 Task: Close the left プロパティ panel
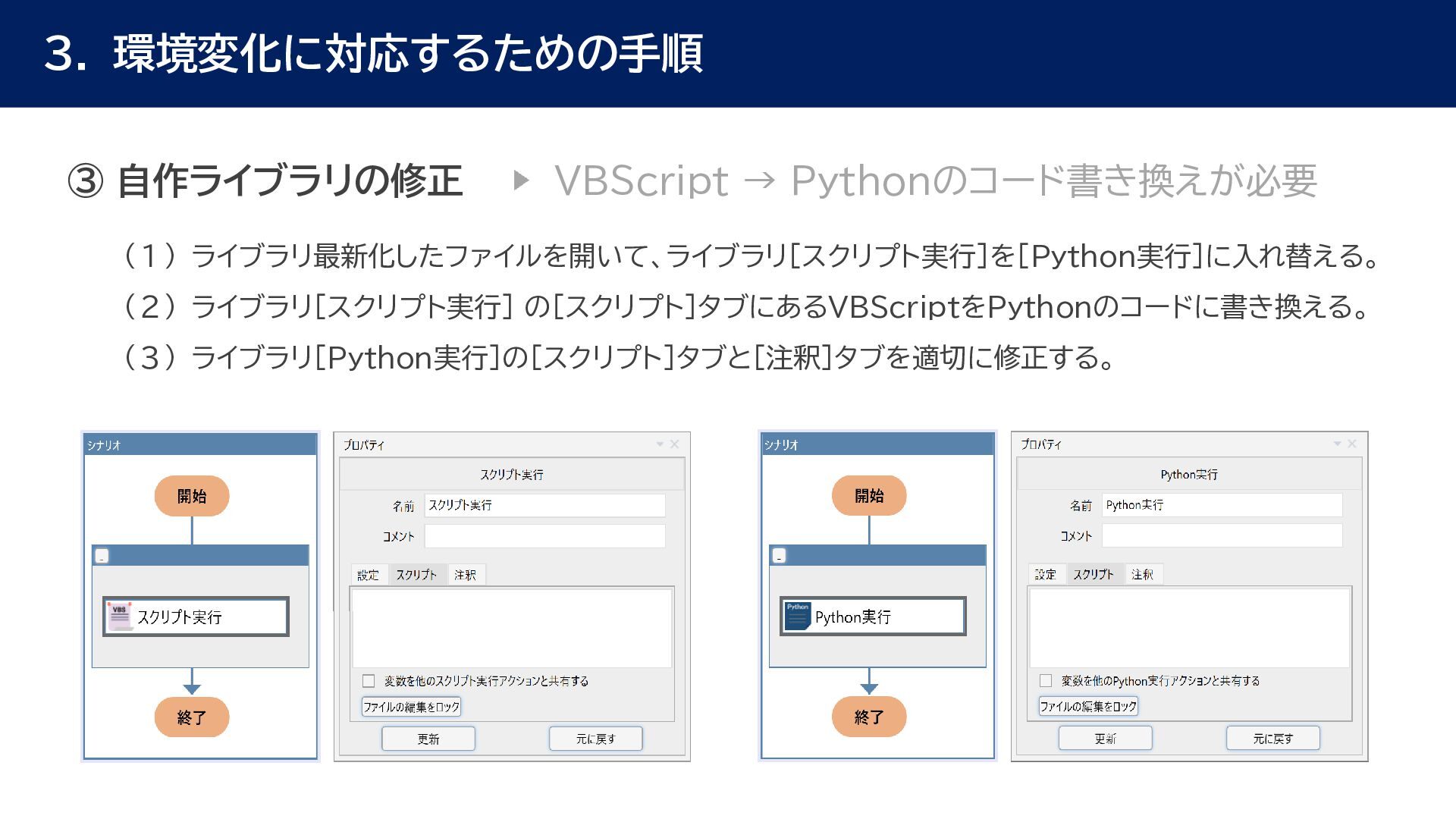[x=674, y=444]
